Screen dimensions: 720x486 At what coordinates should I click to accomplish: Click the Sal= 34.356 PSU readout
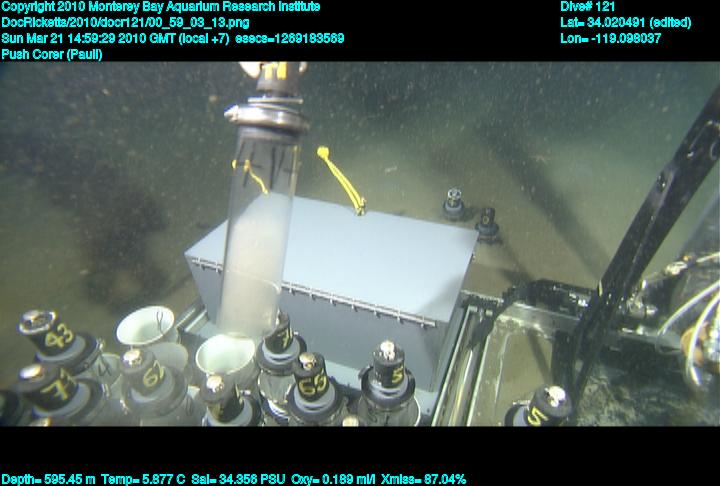pos(238,479)
